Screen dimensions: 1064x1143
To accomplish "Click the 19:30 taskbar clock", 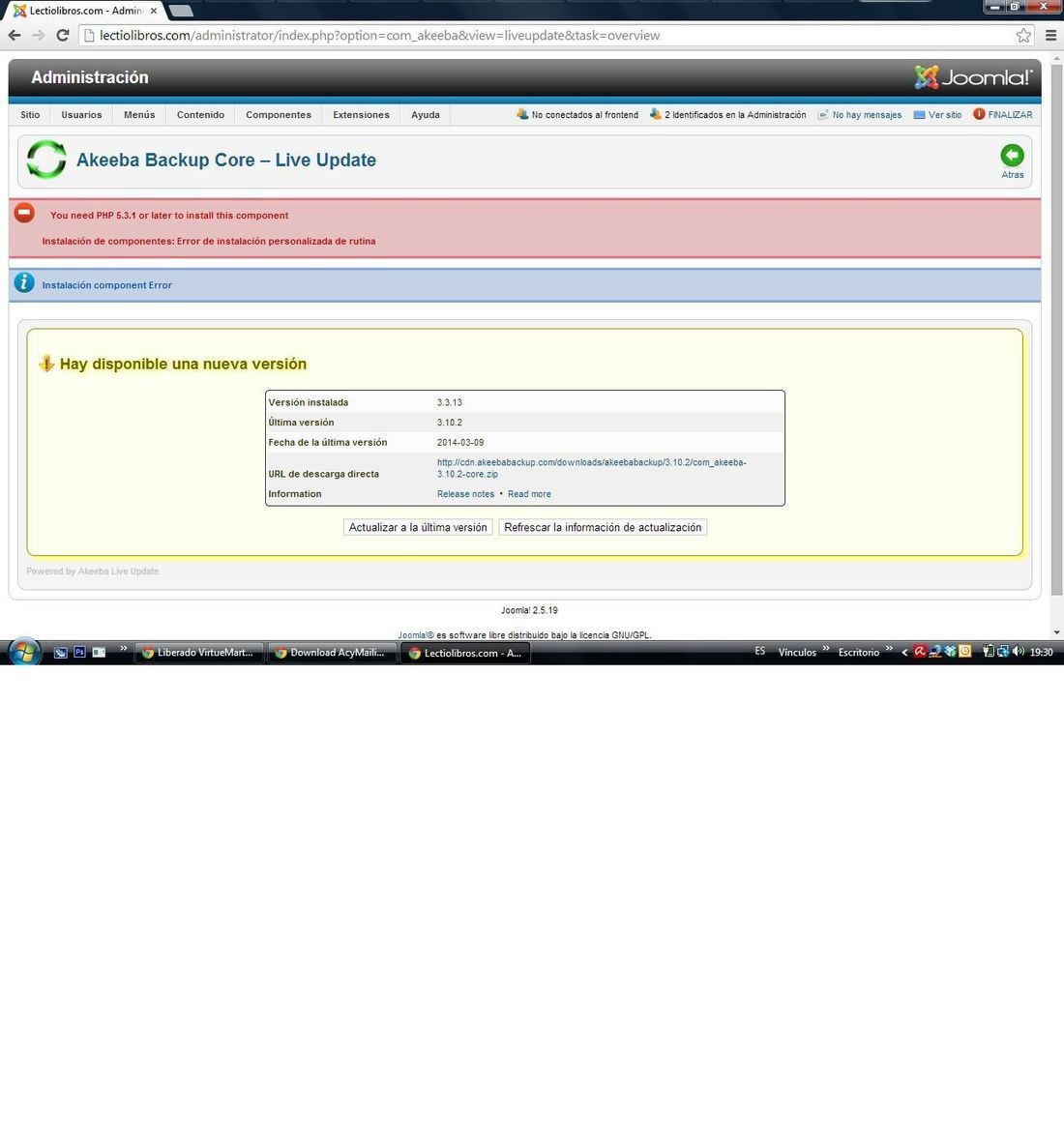I will 1041,653.
